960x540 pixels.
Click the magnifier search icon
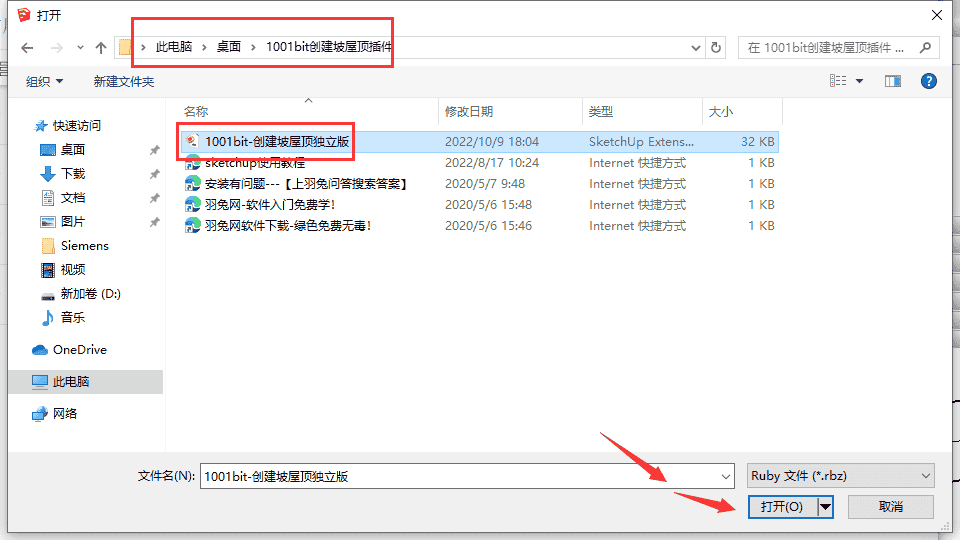click(926, 47)
